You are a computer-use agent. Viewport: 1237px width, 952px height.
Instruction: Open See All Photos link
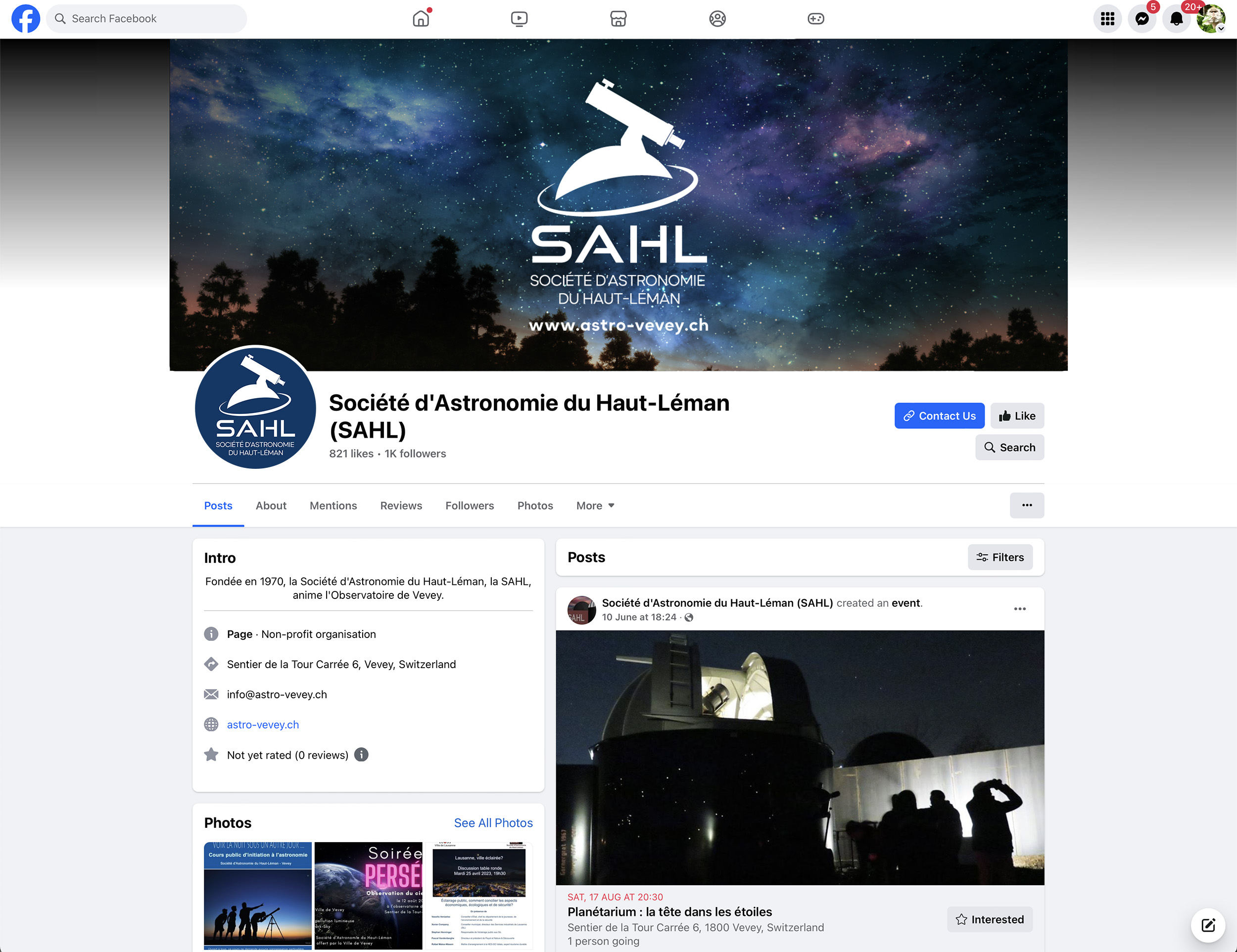[493, 823]
